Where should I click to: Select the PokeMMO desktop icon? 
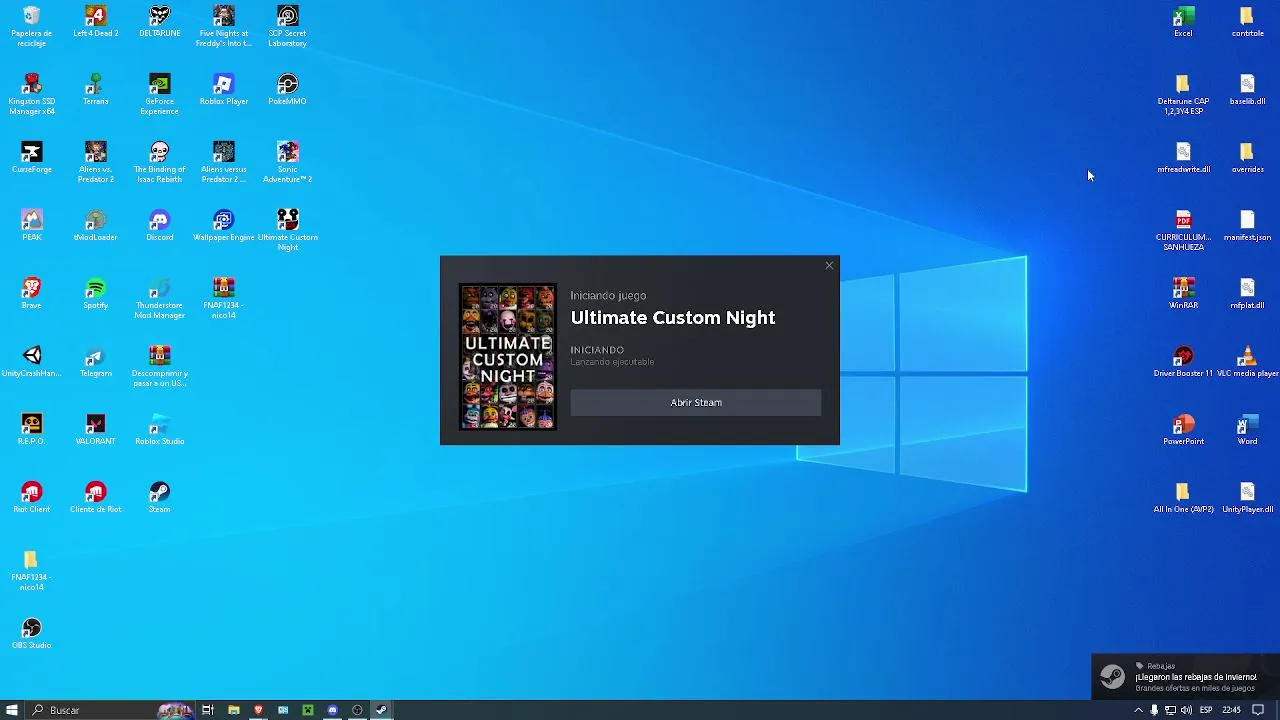pyautogui.click(x=288, y=90)
